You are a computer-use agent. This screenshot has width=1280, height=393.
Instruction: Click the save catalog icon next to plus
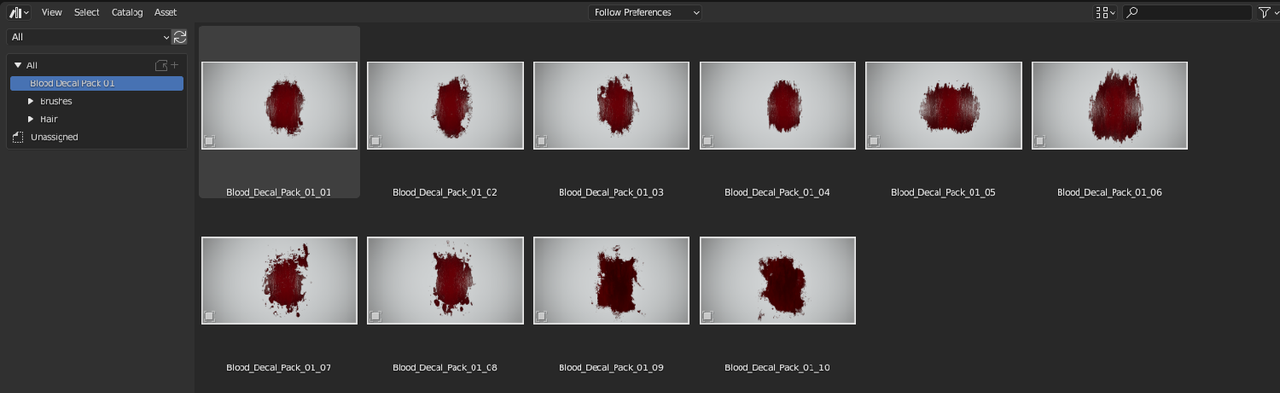click(161, 65)
